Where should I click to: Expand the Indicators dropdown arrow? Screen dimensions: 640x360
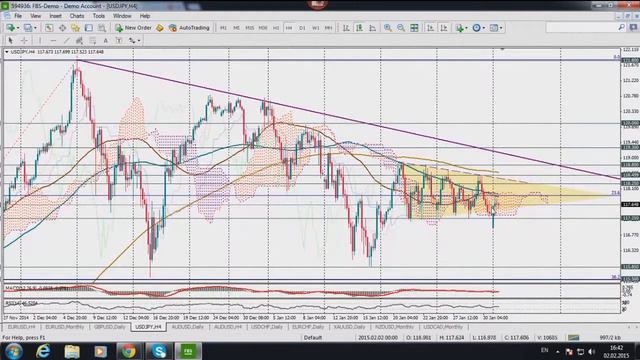click(467, 28)
